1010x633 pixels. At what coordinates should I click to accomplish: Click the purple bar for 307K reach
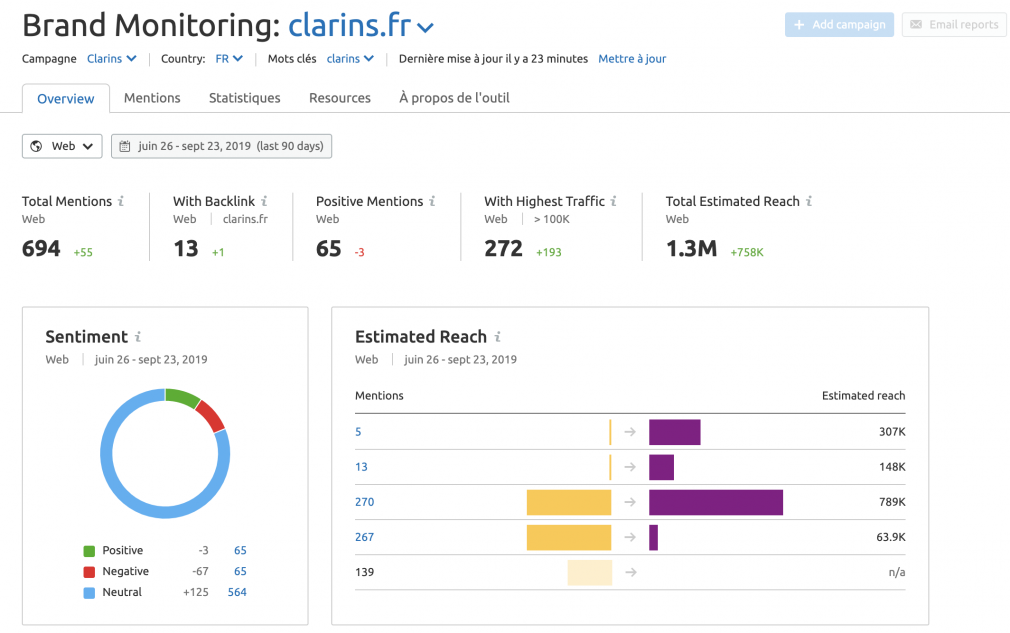click(675, 432)
